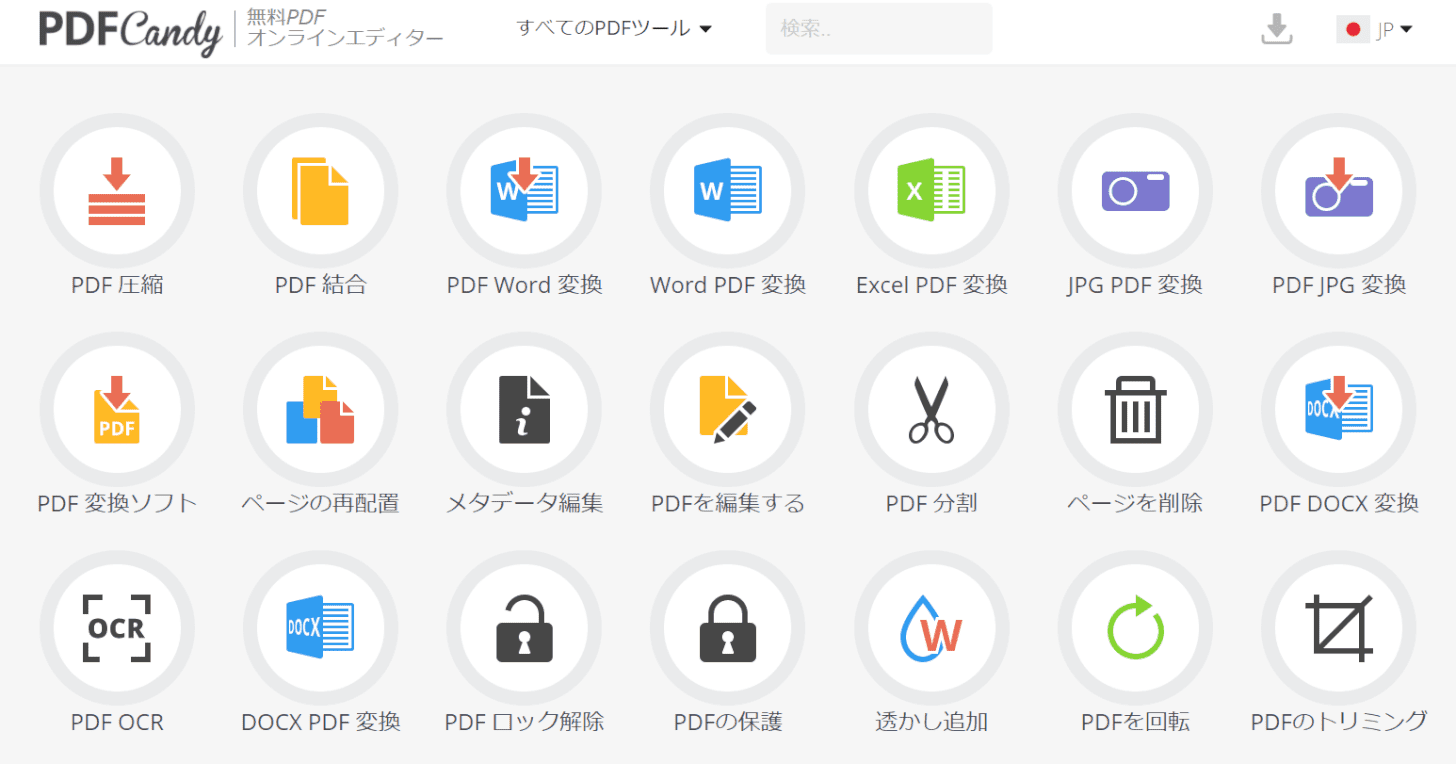
Task: Open the JP language selector dropdown
Action: coord(1374,29)
